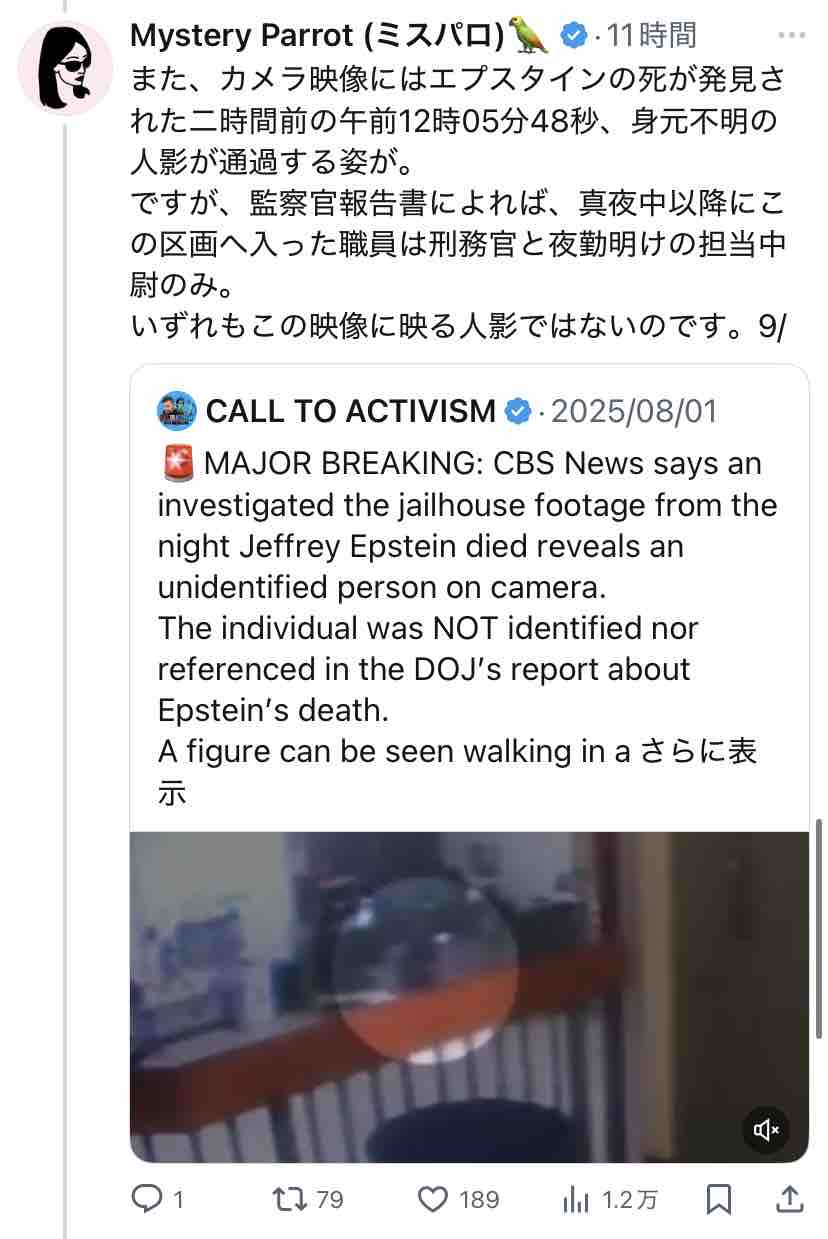Like the post with heart icon

[434, 1198]
